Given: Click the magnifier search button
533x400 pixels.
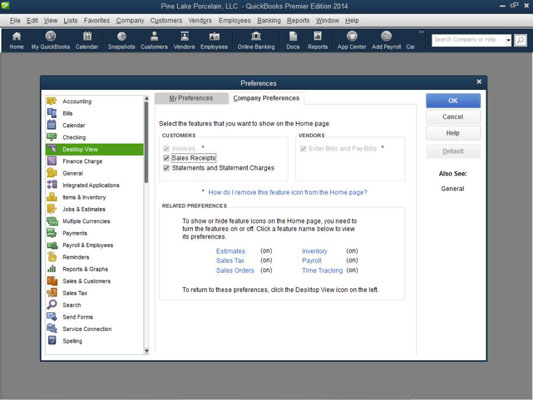Looking at the screenshot, I should (520, 40).
